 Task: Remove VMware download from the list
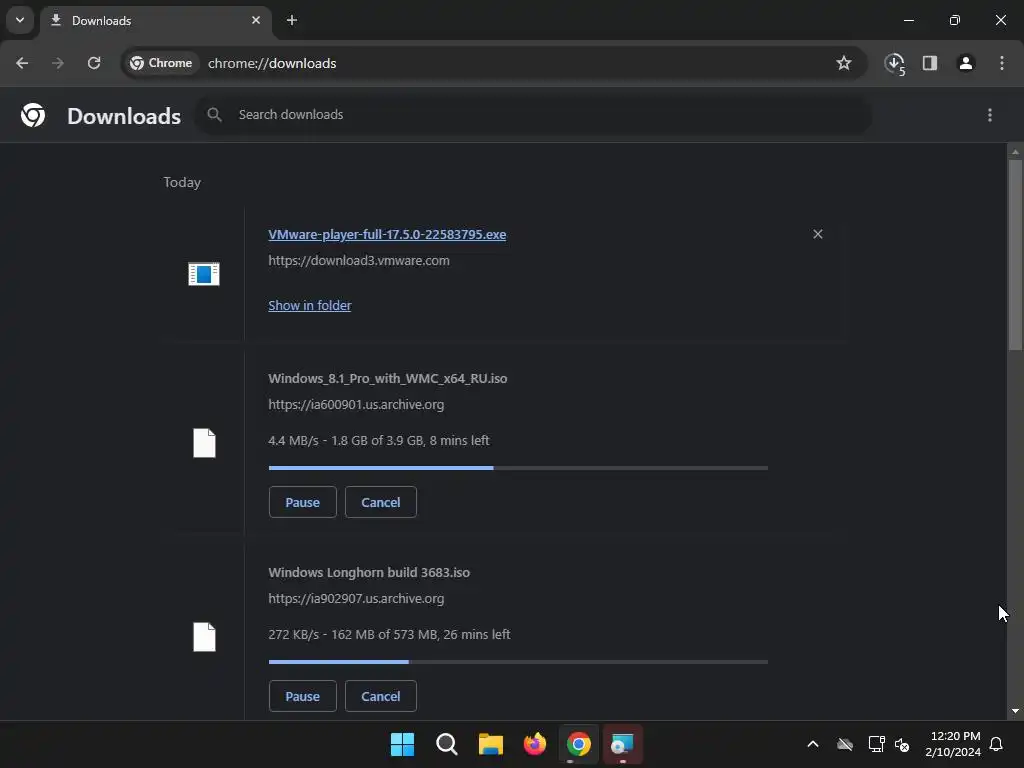pos(818,234)
